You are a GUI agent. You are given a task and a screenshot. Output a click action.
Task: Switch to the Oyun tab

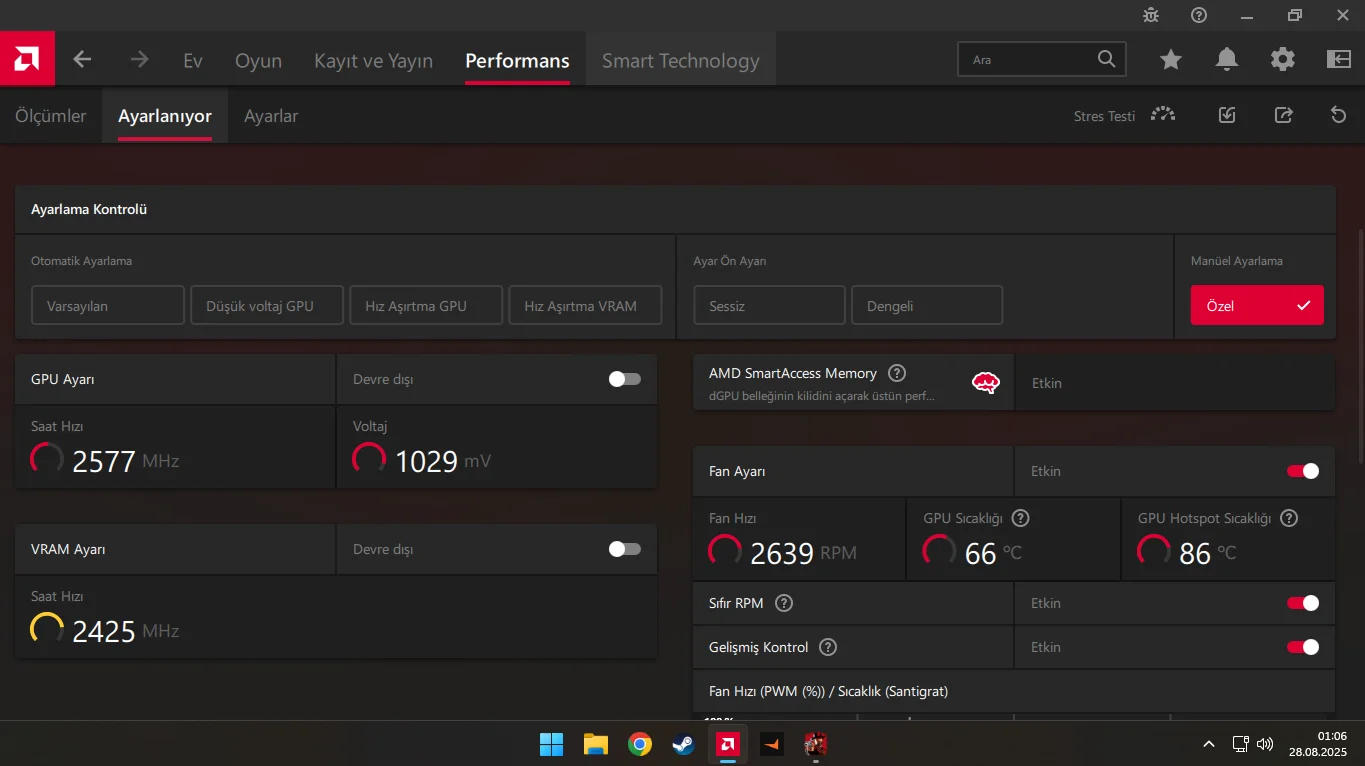coord(258,61)
